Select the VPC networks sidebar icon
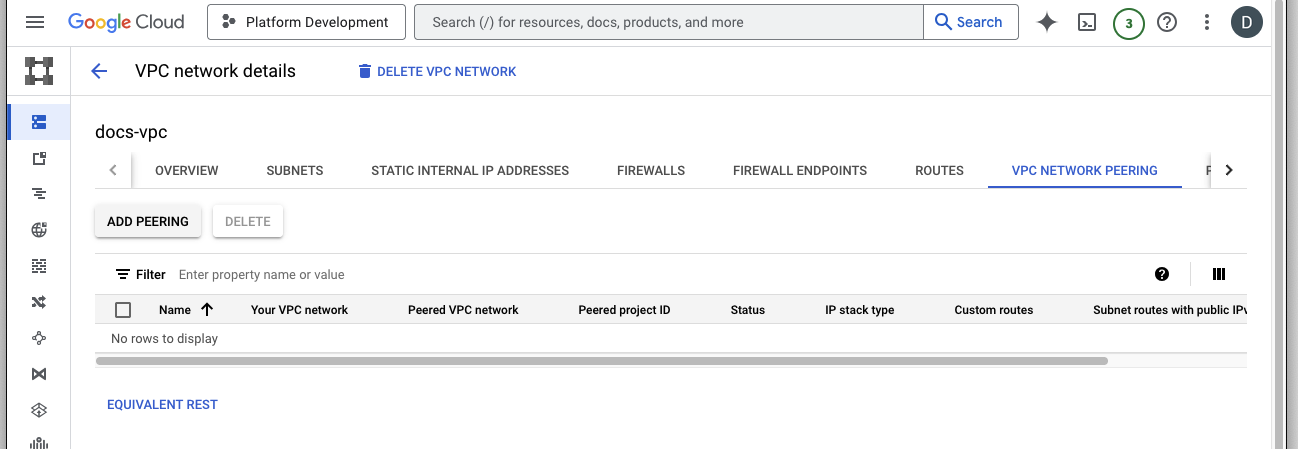 point(39,122)
